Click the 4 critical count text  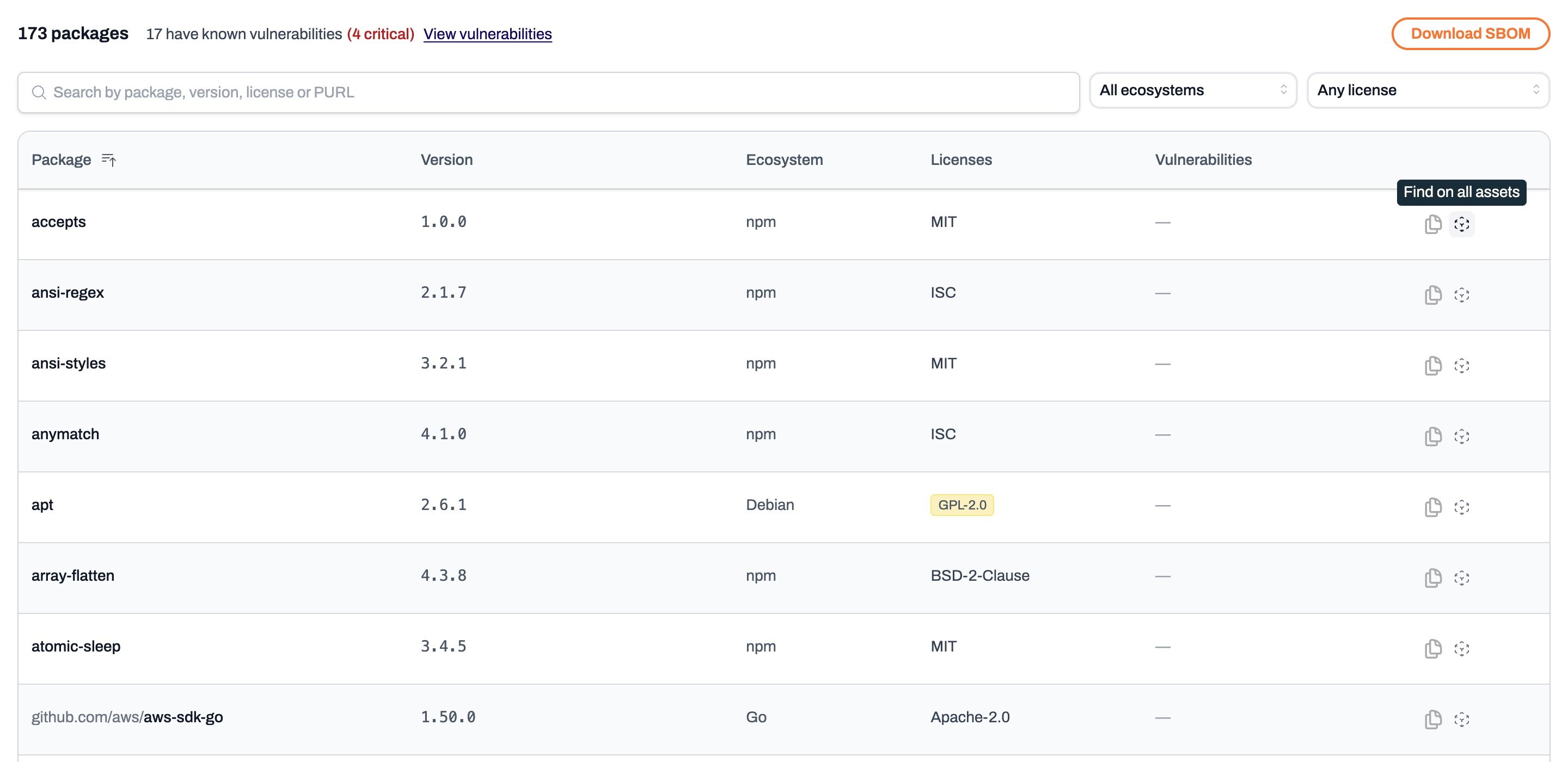[x=381, y=34]
